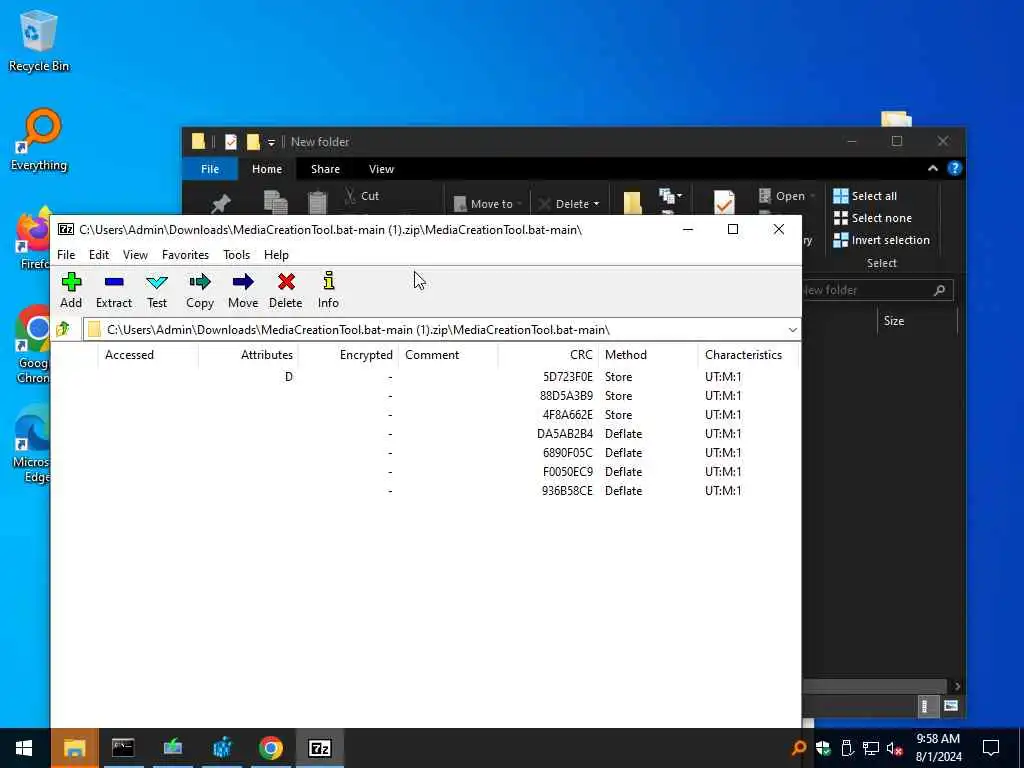Switch to Home tab in Explorer ribbon
This screenshot has height=768, width=1024.
[267, 169]
